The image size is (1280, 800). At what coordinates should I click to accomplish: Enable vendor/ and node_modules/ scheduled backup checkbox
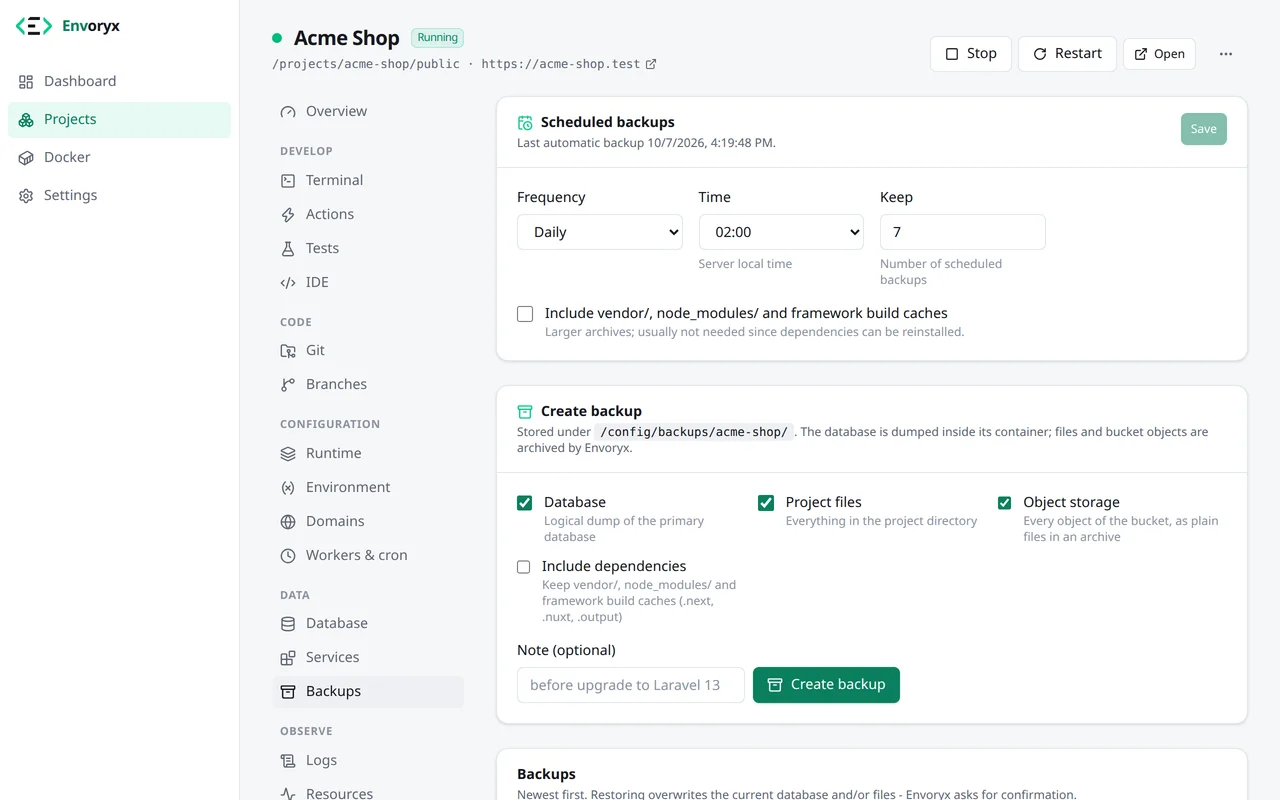click(525, 314)
